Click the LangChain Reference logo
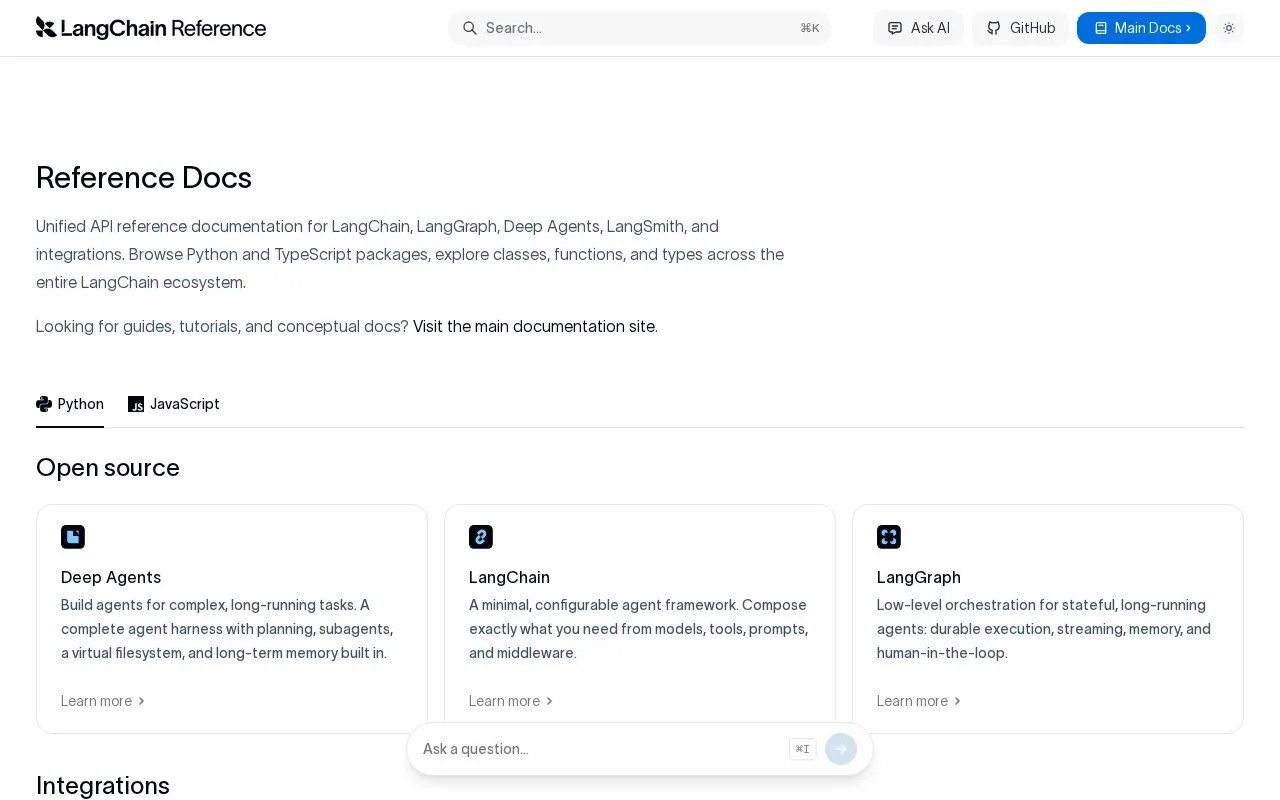Image resolution: width=1280 pixels, height=800 pixels. click(151, 28)
